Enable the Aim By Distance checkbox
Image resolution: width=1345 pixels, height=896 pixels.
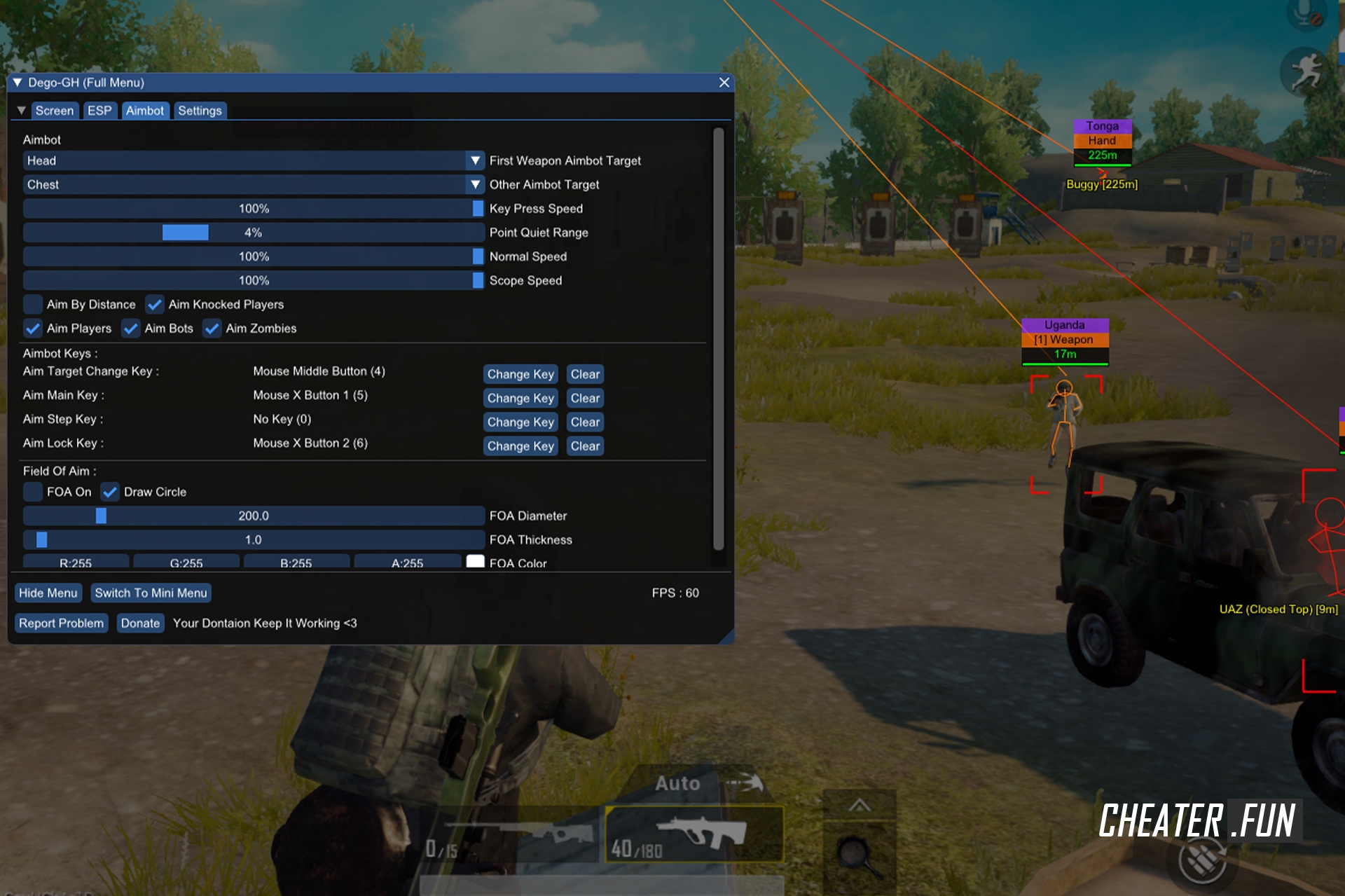tap(34, 305)
